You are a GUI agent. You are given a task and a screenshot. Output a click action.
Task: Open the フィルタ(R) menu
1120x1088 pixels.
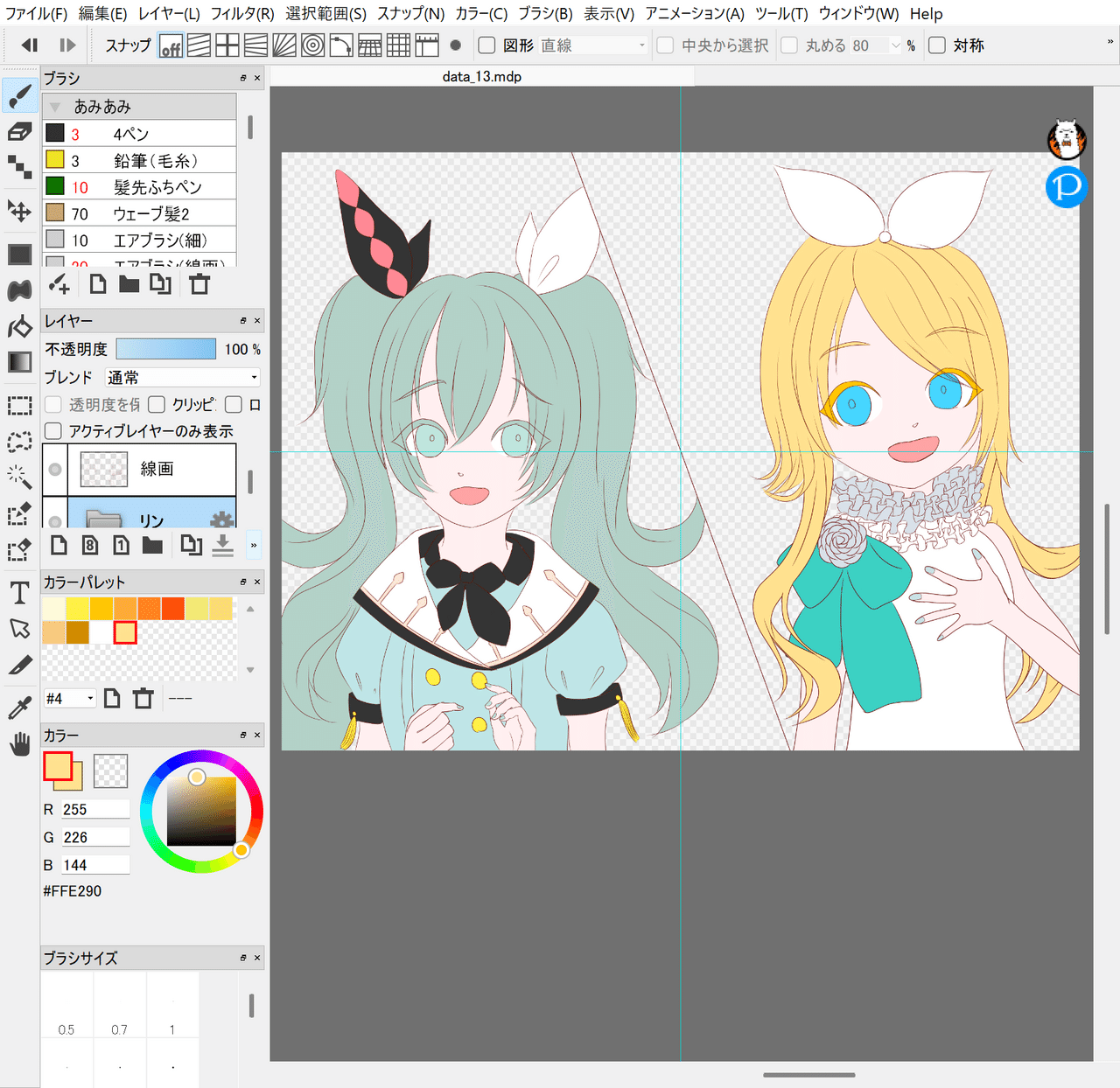pos(242,14)
